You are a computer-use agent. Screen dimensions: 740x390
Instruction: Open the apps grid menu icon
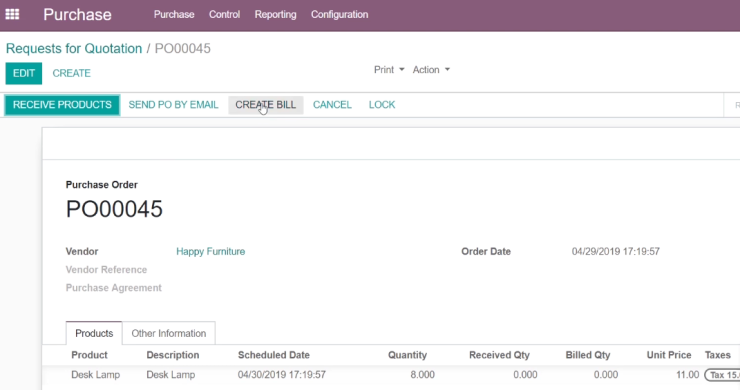click(12, 14)
